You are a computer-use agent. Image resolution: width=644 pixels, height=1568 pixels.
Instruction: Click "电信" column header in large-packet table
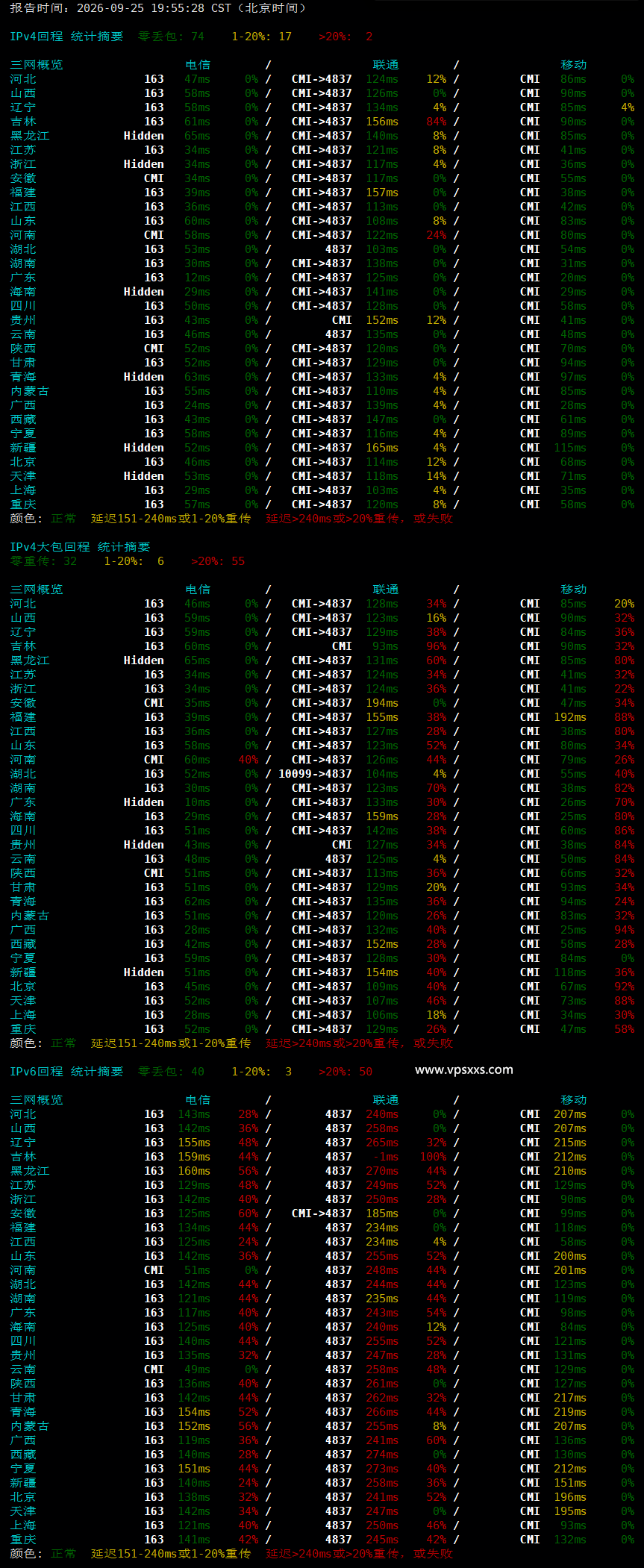[198, 590]
